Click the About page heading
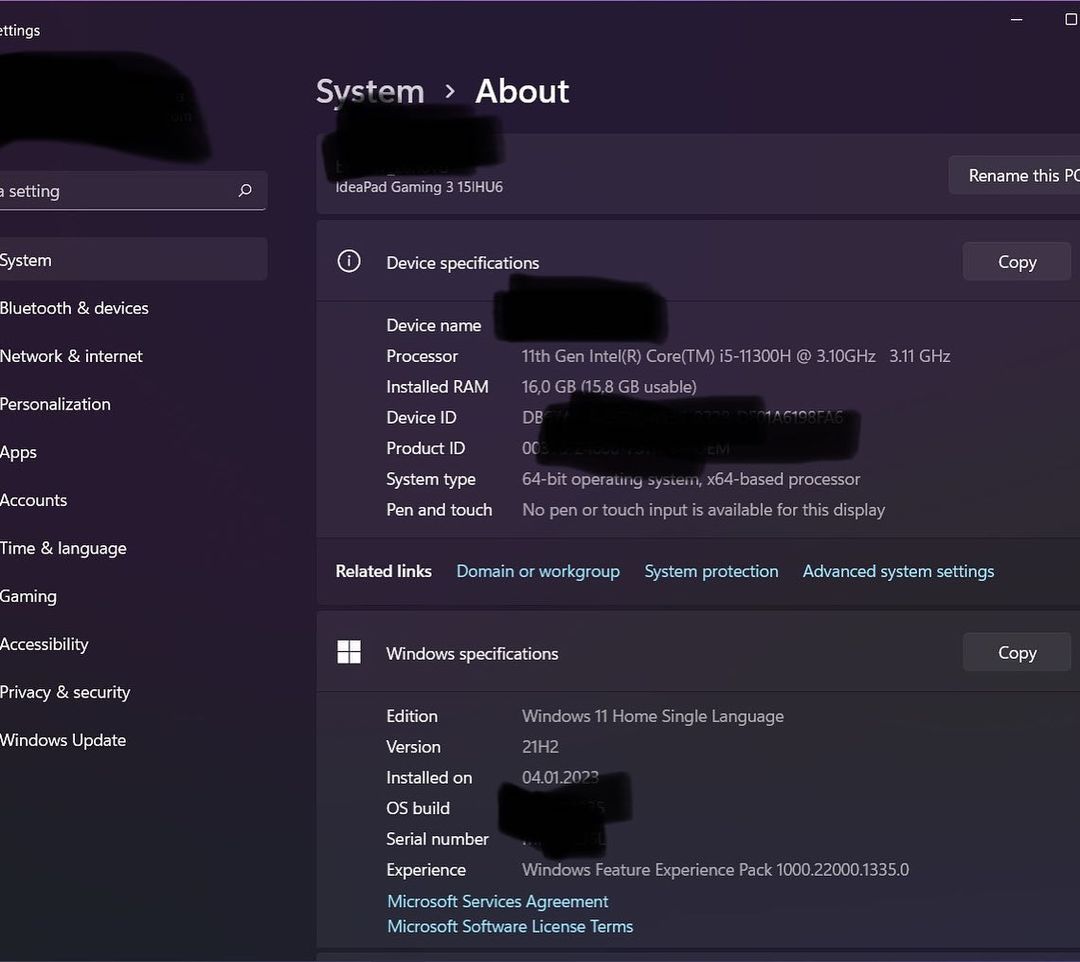1080x962 pixels. coord(522,92)
